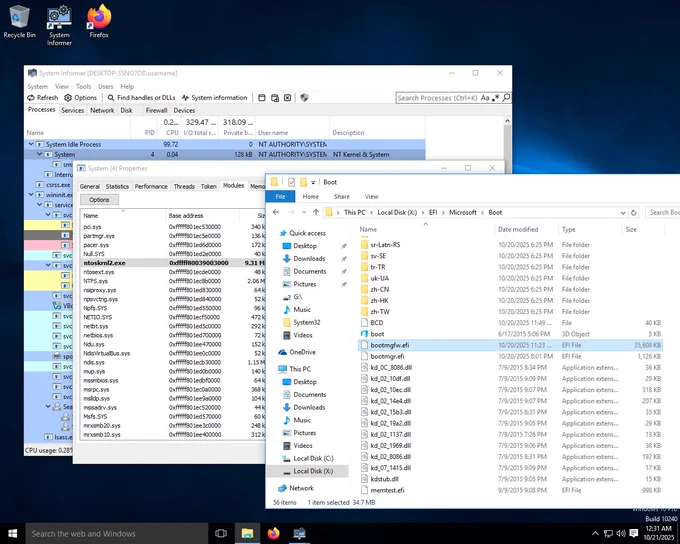Toggle case-sensitive Aa search option
The width and height of the screenshot is (680, 544).
485,98
